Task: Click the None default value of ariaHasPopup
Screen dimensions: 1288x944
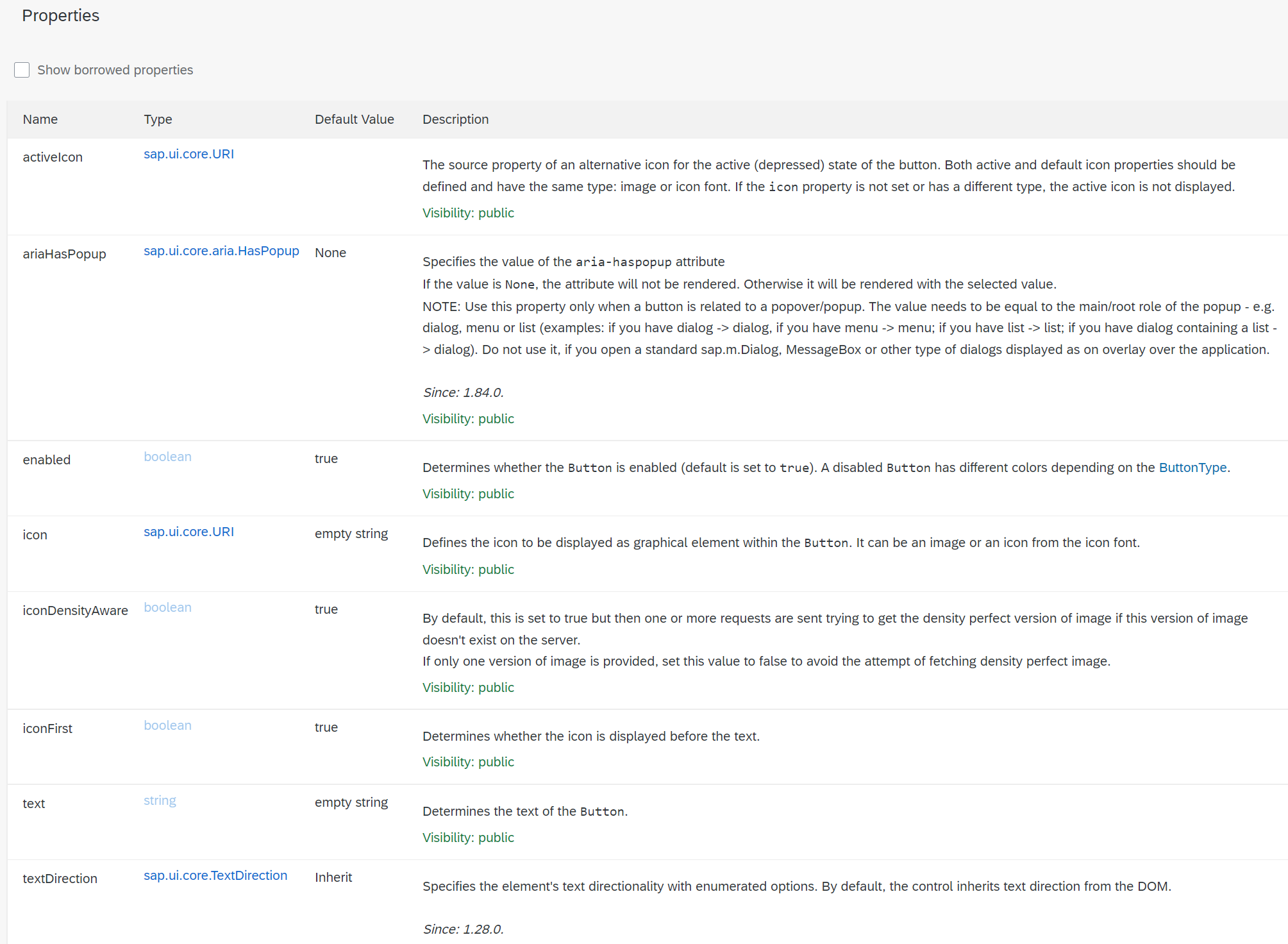Action: pos(330,253)
